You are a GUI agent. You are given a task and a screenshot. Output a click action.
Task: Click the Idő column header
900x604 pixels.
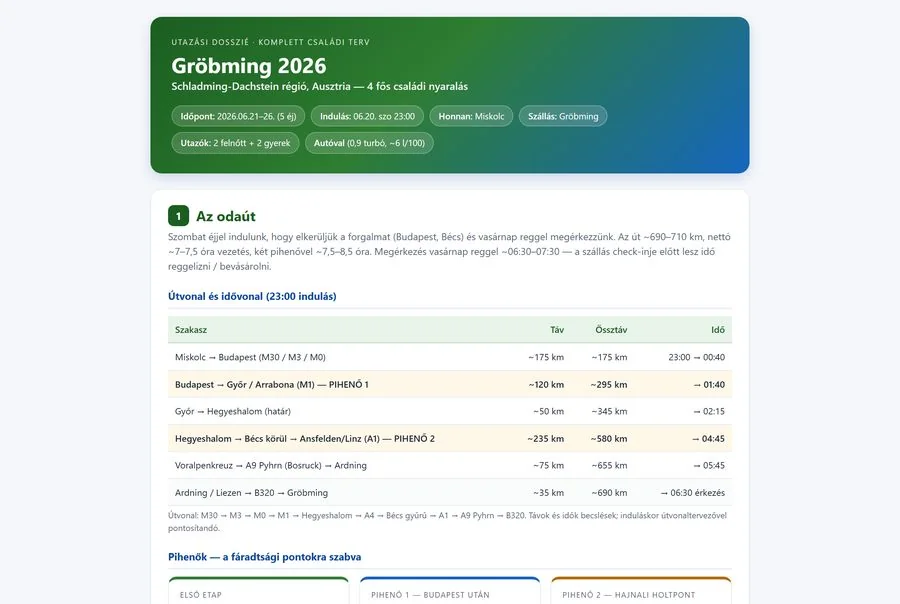click(x=718, y=330)
